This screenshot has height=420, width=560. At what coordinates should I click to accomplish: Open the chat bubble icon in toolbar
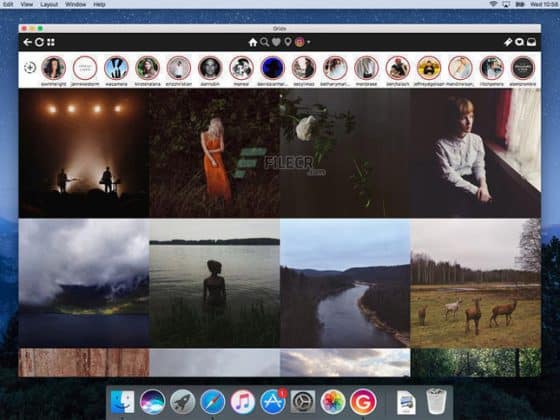(x=519, y=42)
